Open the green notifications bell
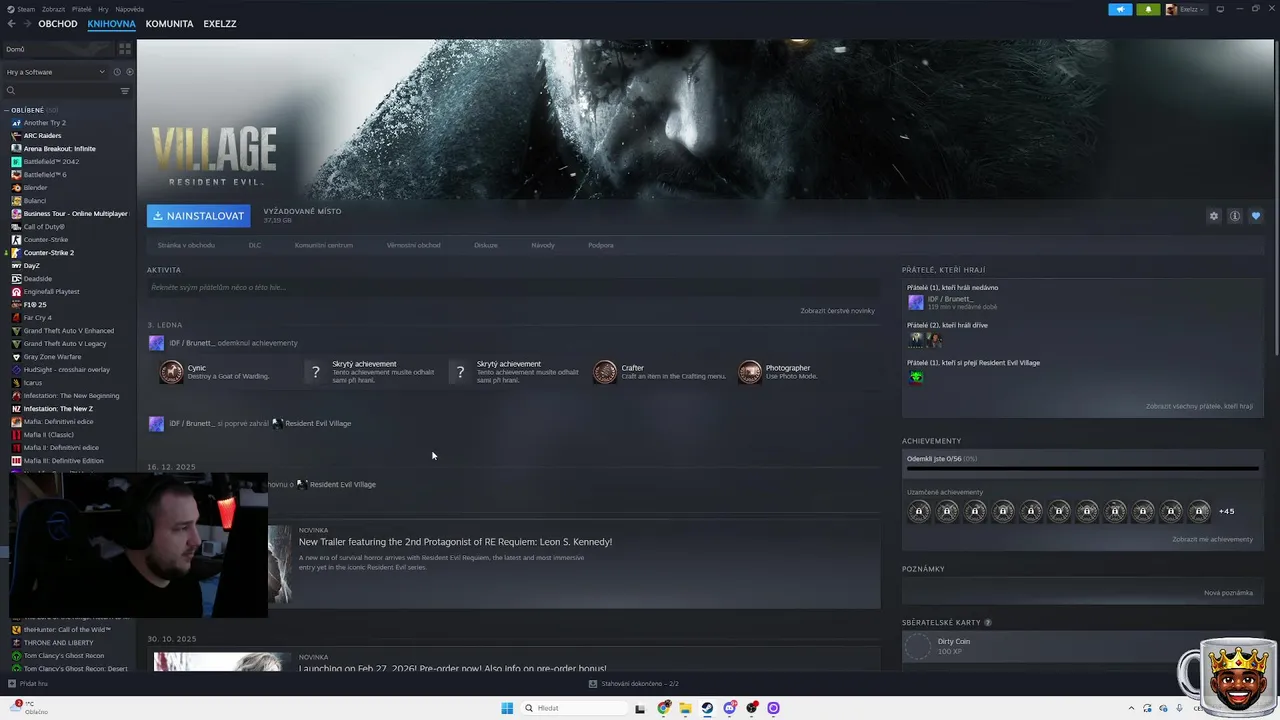This screenshot has height=720, width=1280. pyautogui.click(x=1148, y=9)
